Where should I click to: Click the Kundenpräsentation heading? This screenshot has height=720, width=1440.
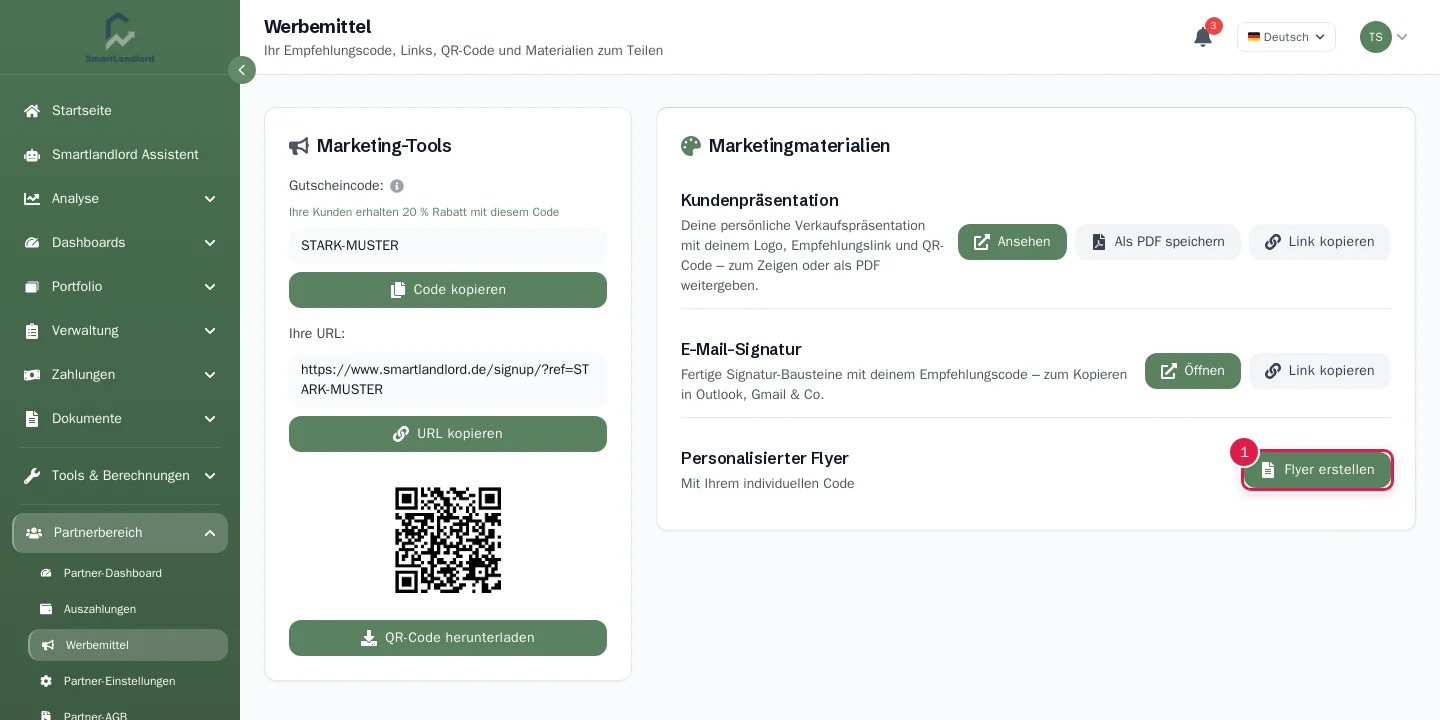(x=760, y=200)
